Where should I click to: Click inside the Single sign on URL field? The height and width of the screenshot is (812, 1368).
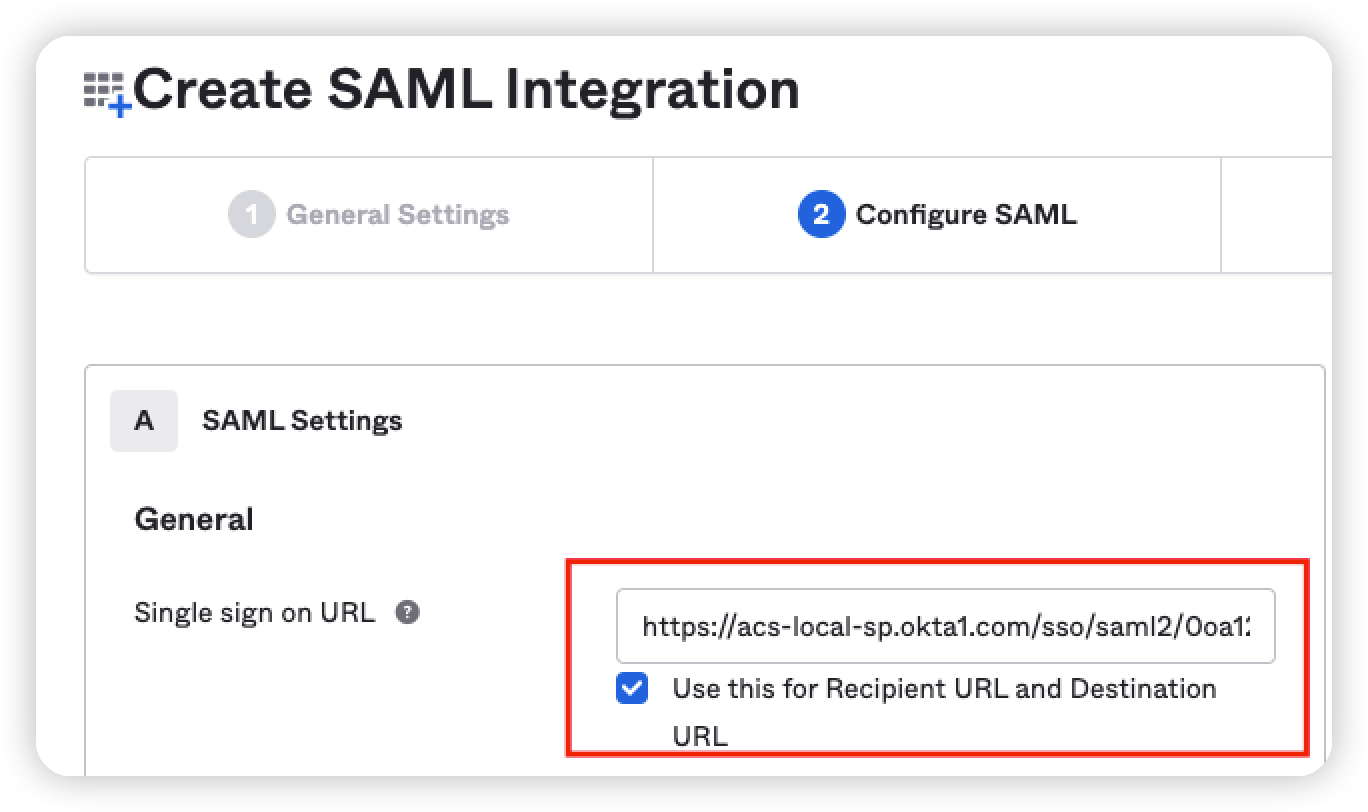[945, 626]
